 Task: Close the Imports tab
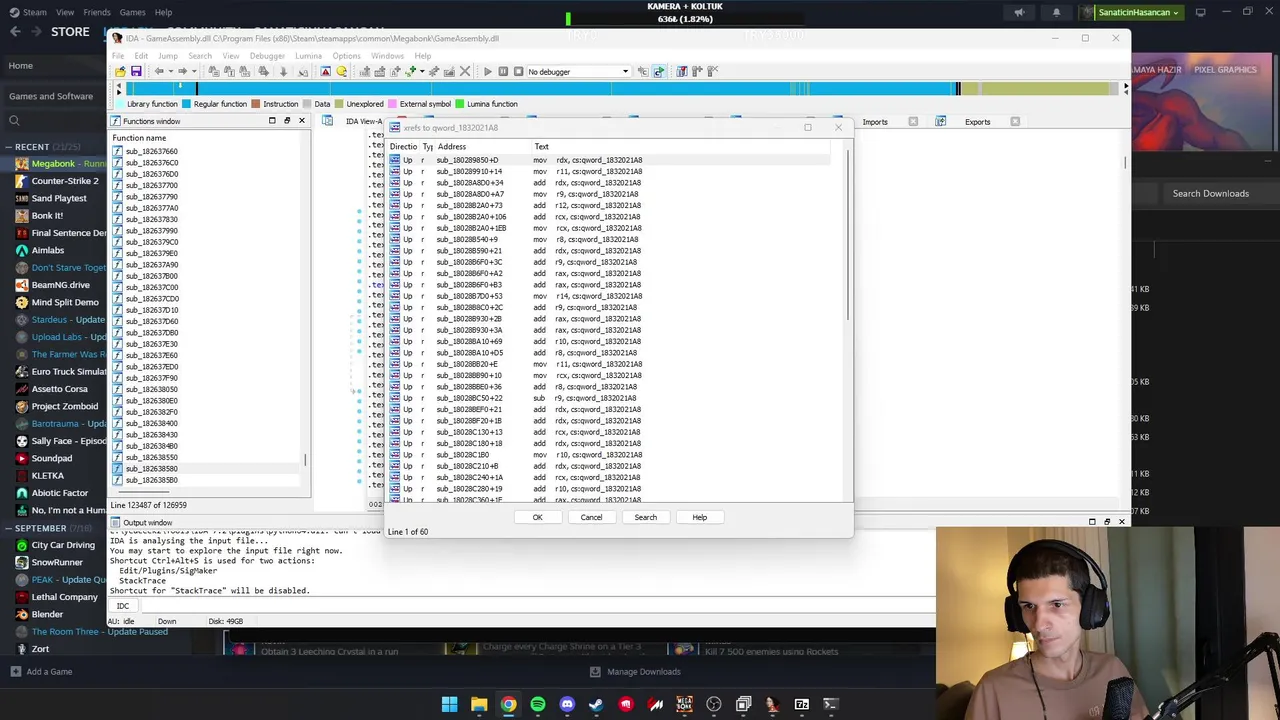coord(913,122)
